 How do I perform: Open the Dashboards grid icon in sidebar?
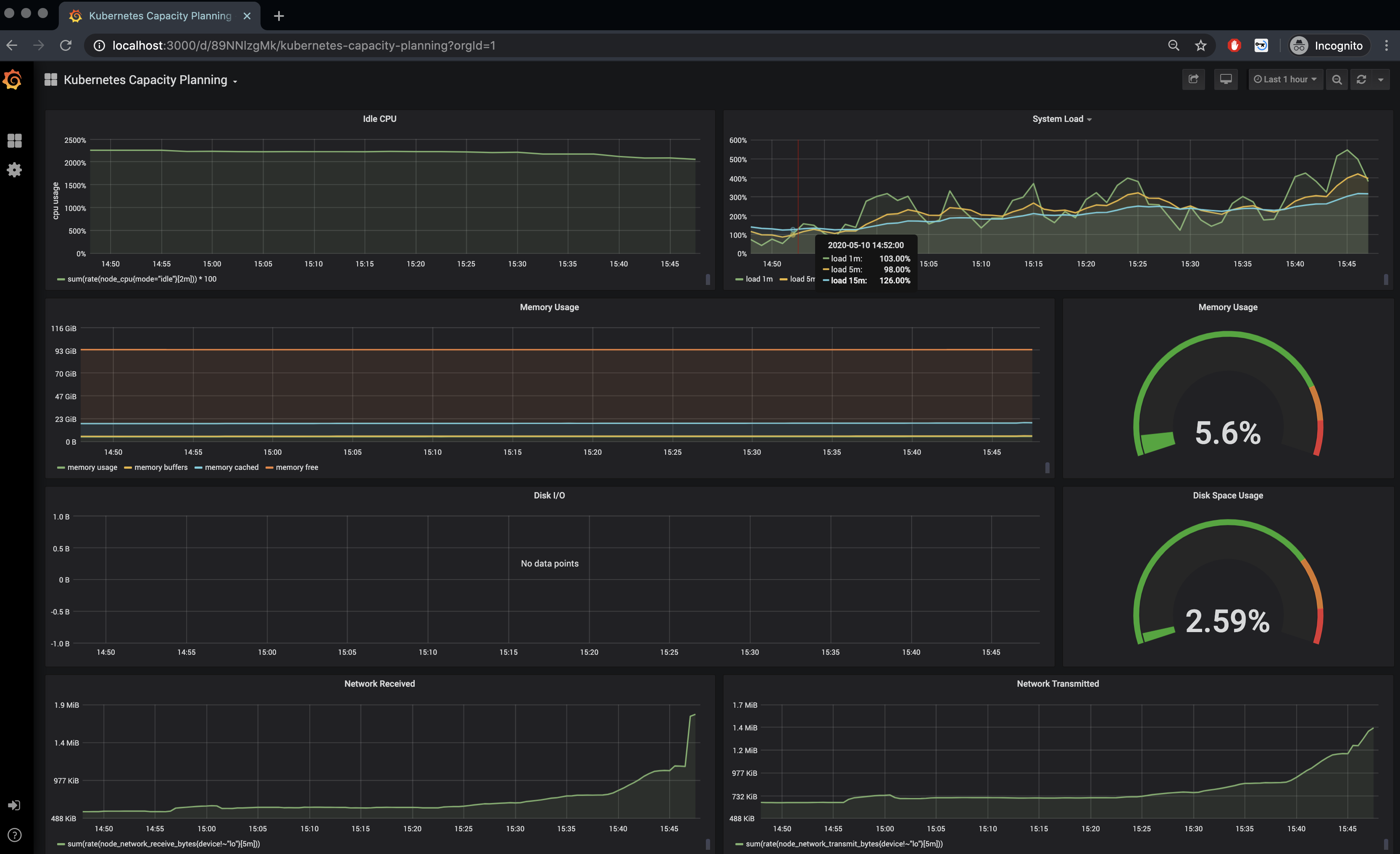pos(14,140)
